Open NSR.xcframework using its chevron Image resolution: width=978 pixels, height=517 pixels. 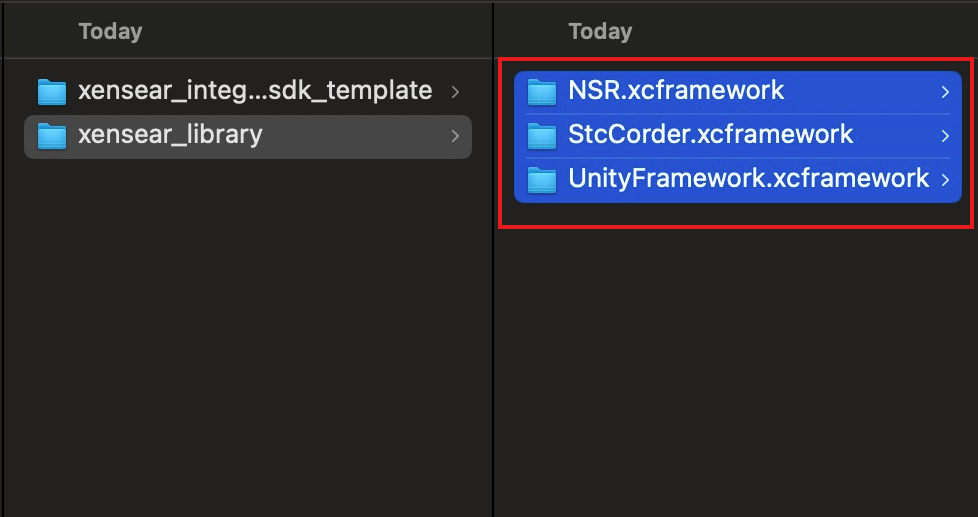pos(945,92)
